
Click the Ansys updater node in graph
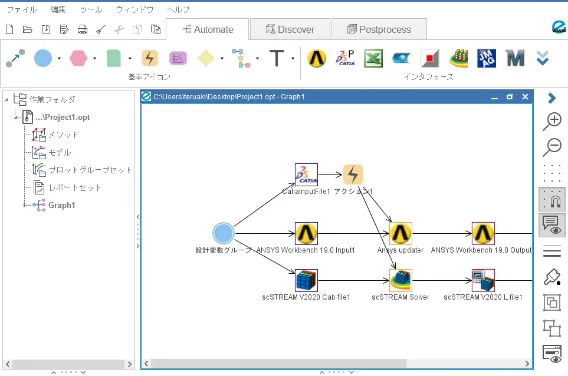(400, 233)
